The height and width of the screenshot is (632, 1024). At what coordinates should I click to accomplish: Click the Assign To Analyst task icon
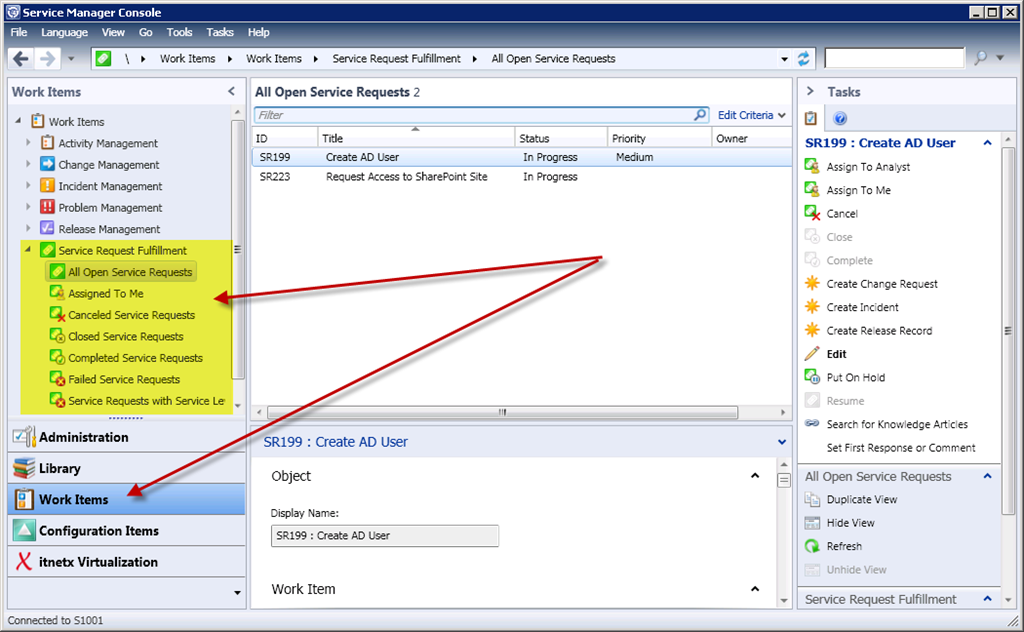pos(812,167)
